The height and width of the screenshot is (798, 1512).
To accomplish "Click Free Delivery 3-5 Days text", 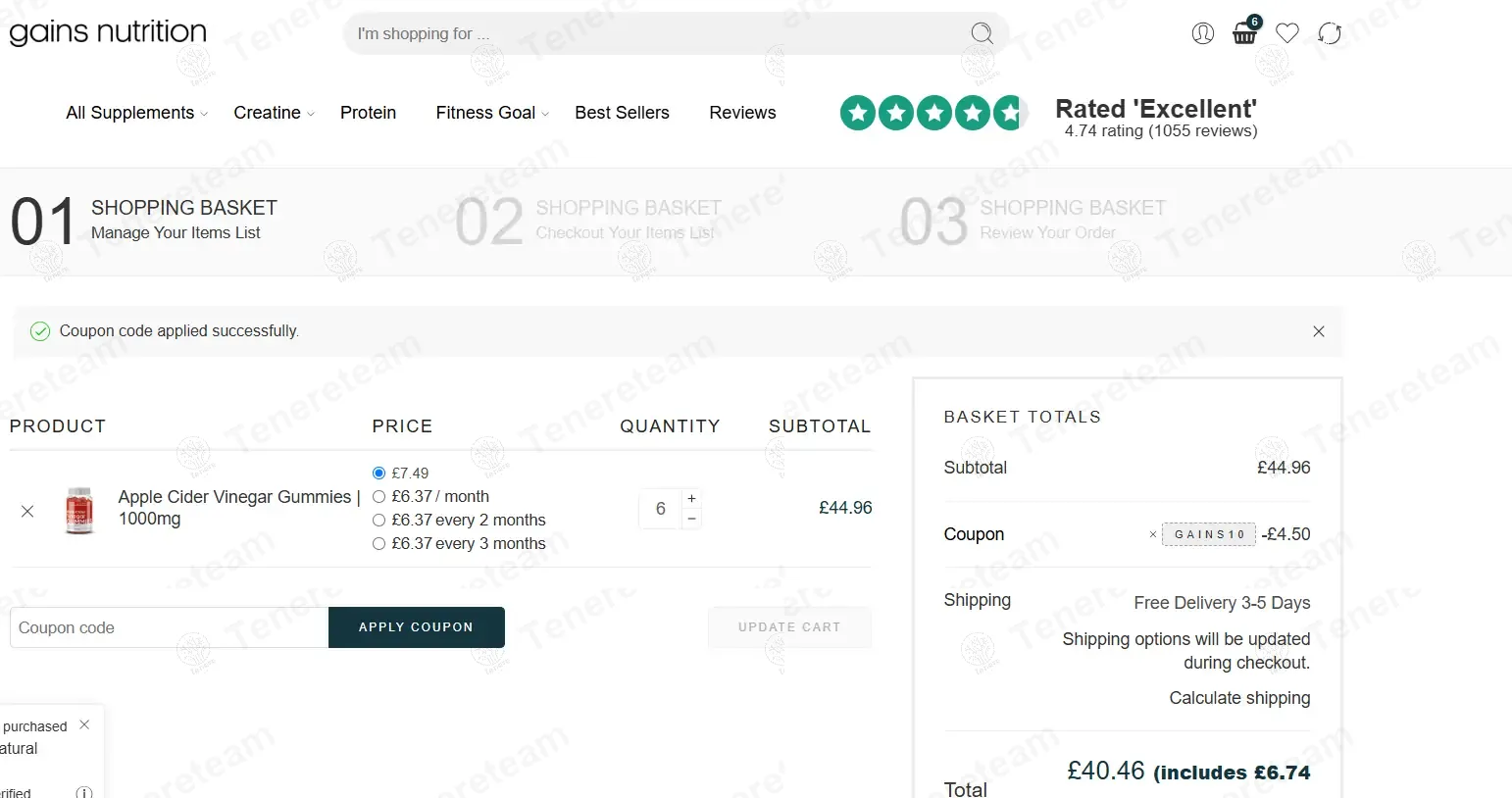I will point(1222,603).
